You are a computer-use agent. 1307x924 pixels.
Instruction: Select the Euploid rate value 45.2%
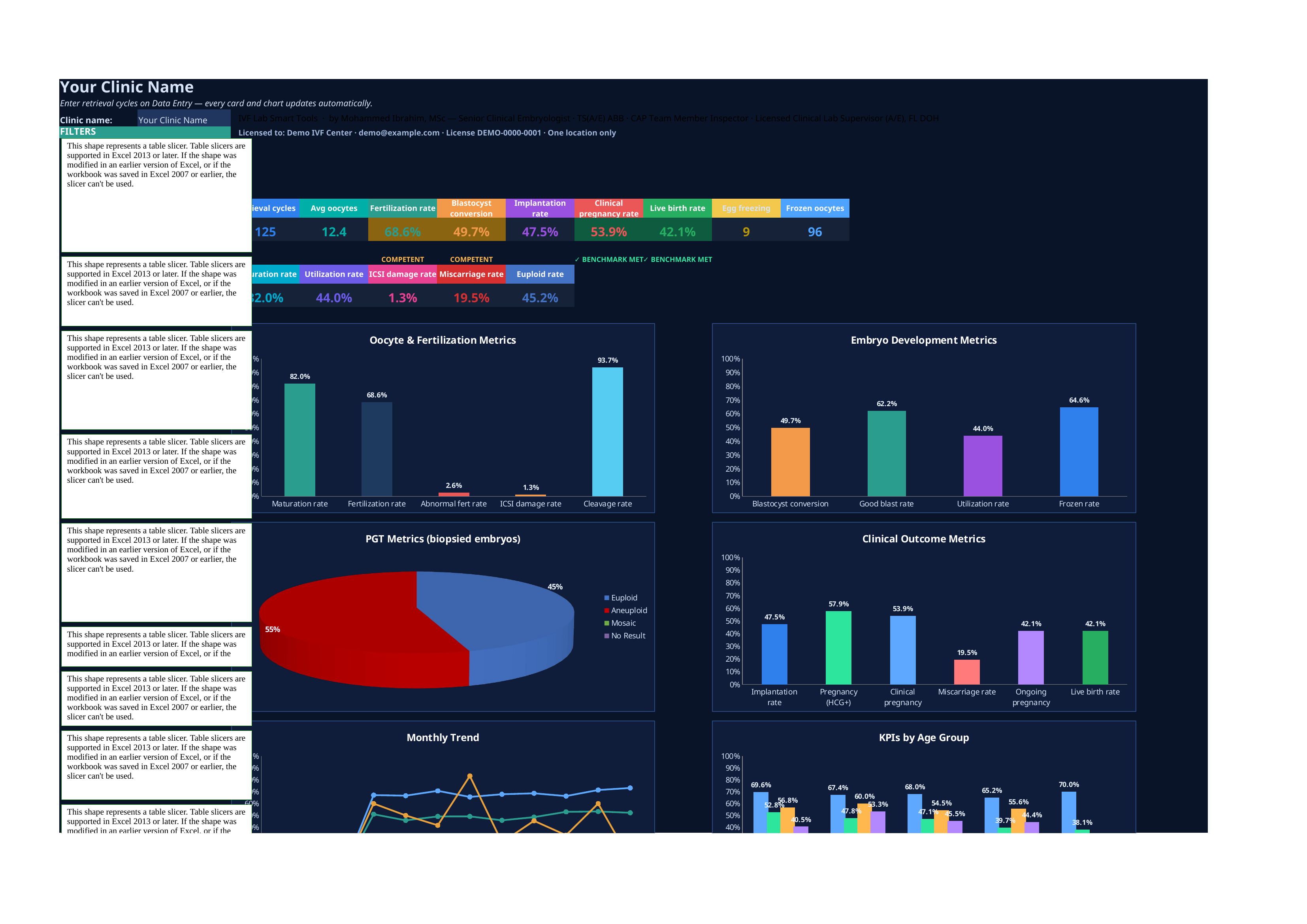point(540,298)
